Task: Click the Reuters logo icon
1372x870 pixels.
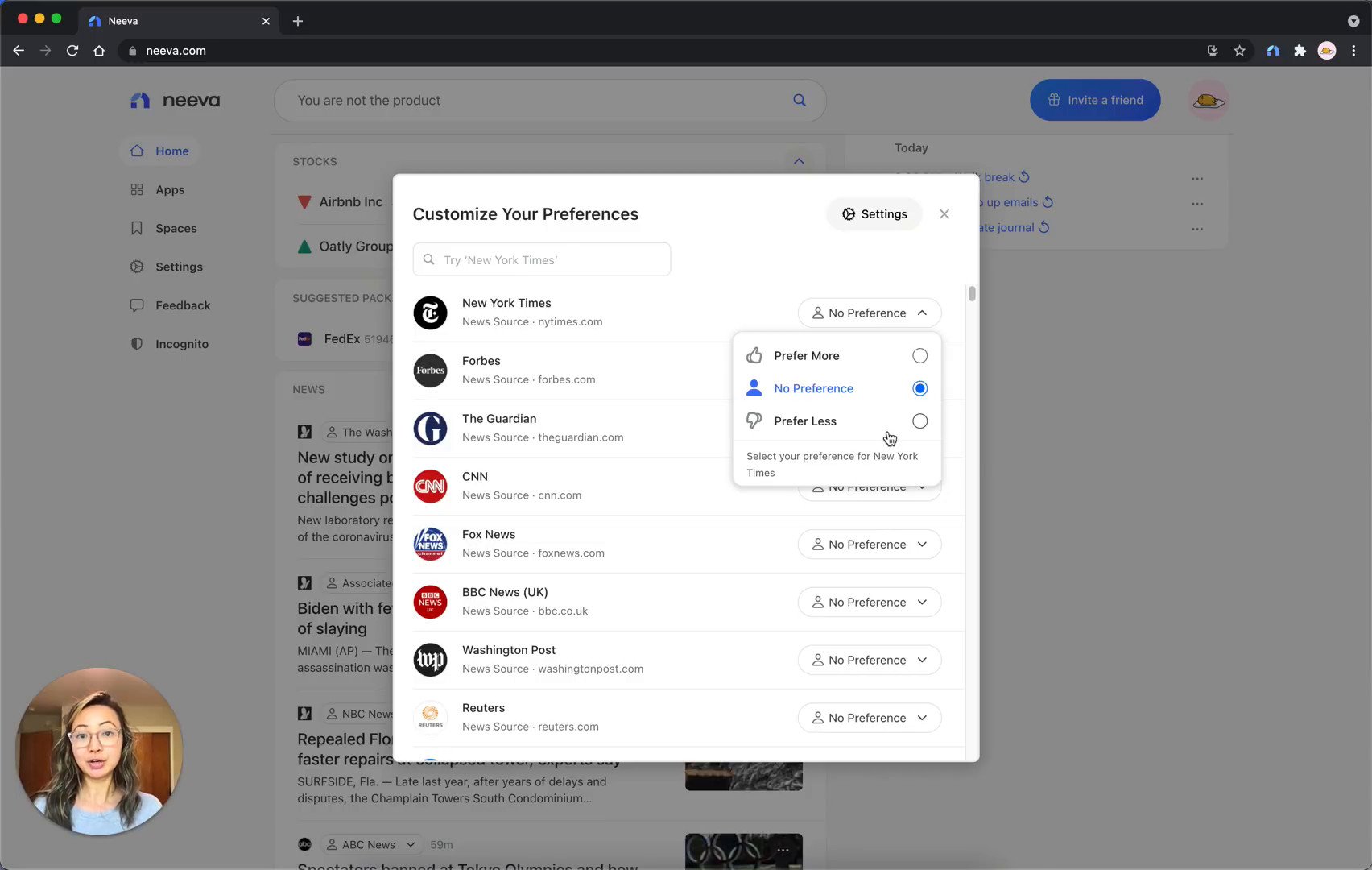Action: click(430, 718)
